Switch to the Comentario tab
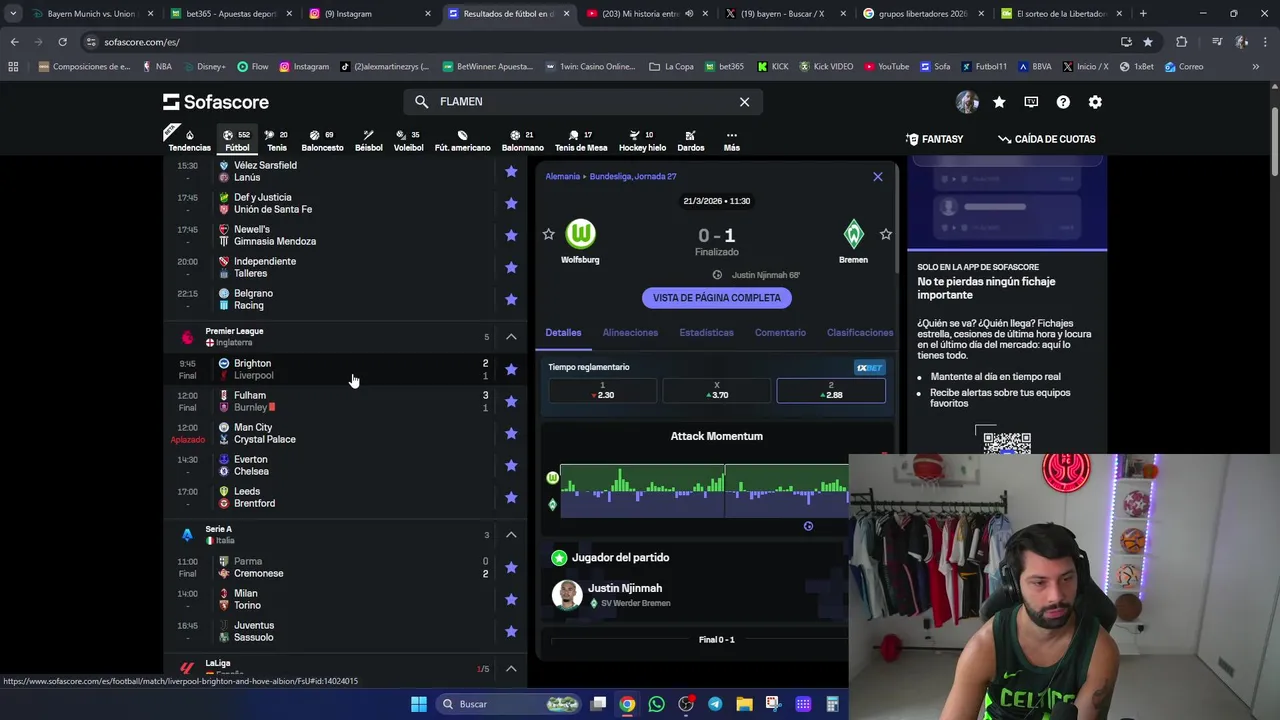This screenshot has height=720, width=1280. pyautogui.click(x=780, y=333)
